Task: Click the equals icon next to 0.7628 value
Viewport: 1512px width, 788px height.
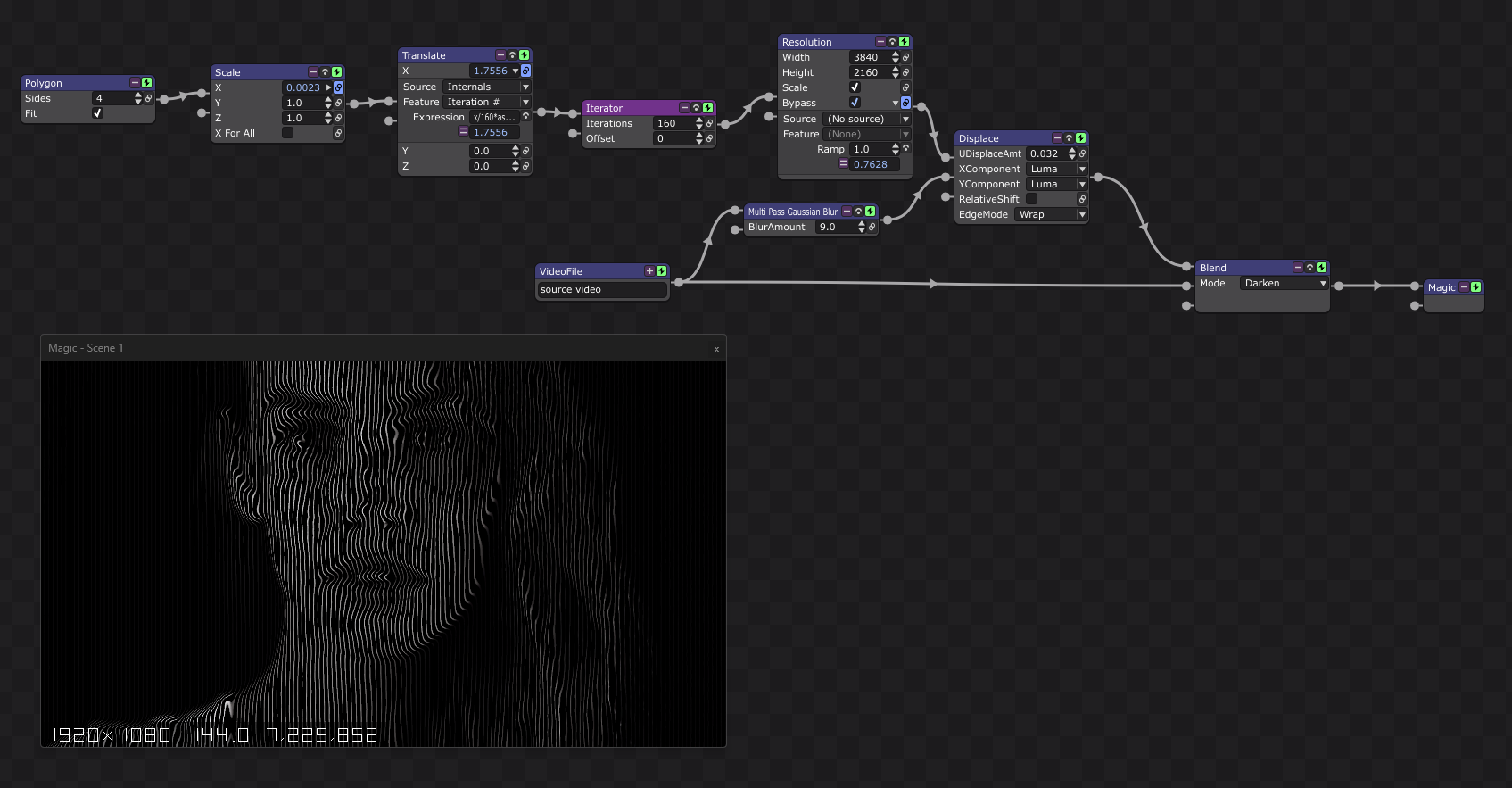Action: (x=843, y=164)
